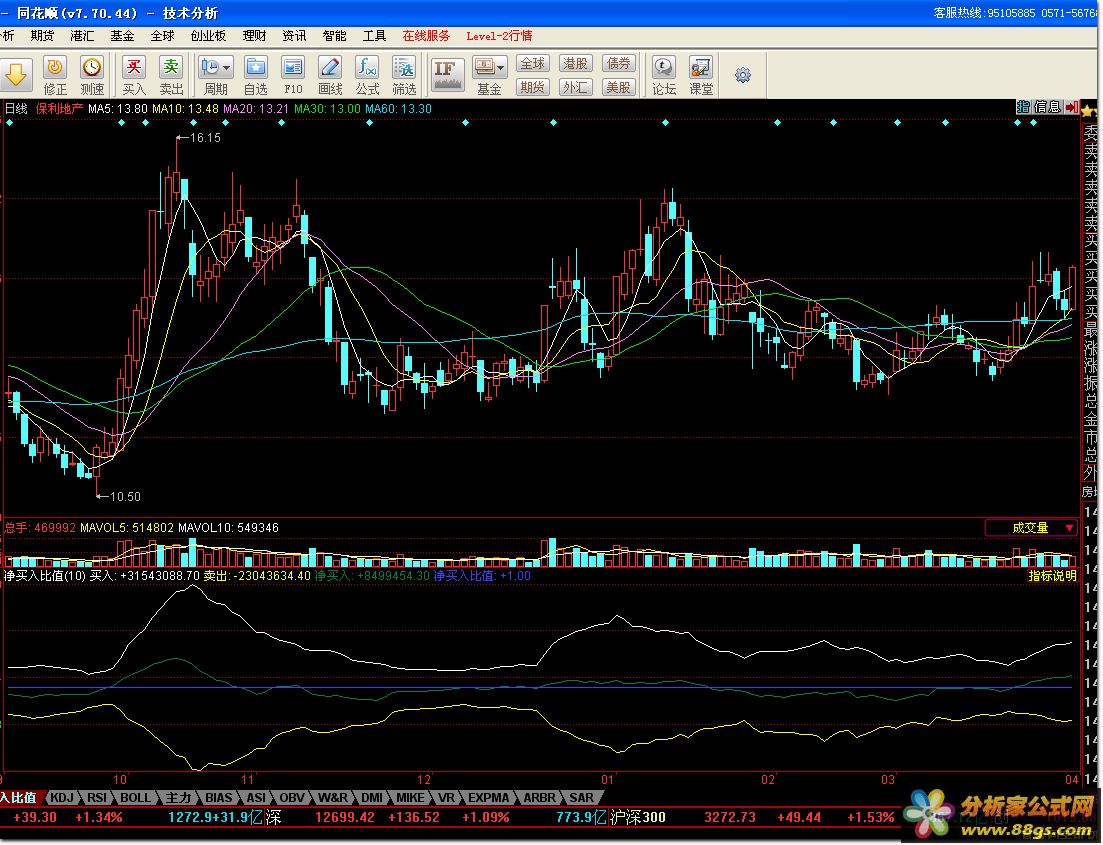Open the 自选 watchlist icon

(x=255, y=75)
